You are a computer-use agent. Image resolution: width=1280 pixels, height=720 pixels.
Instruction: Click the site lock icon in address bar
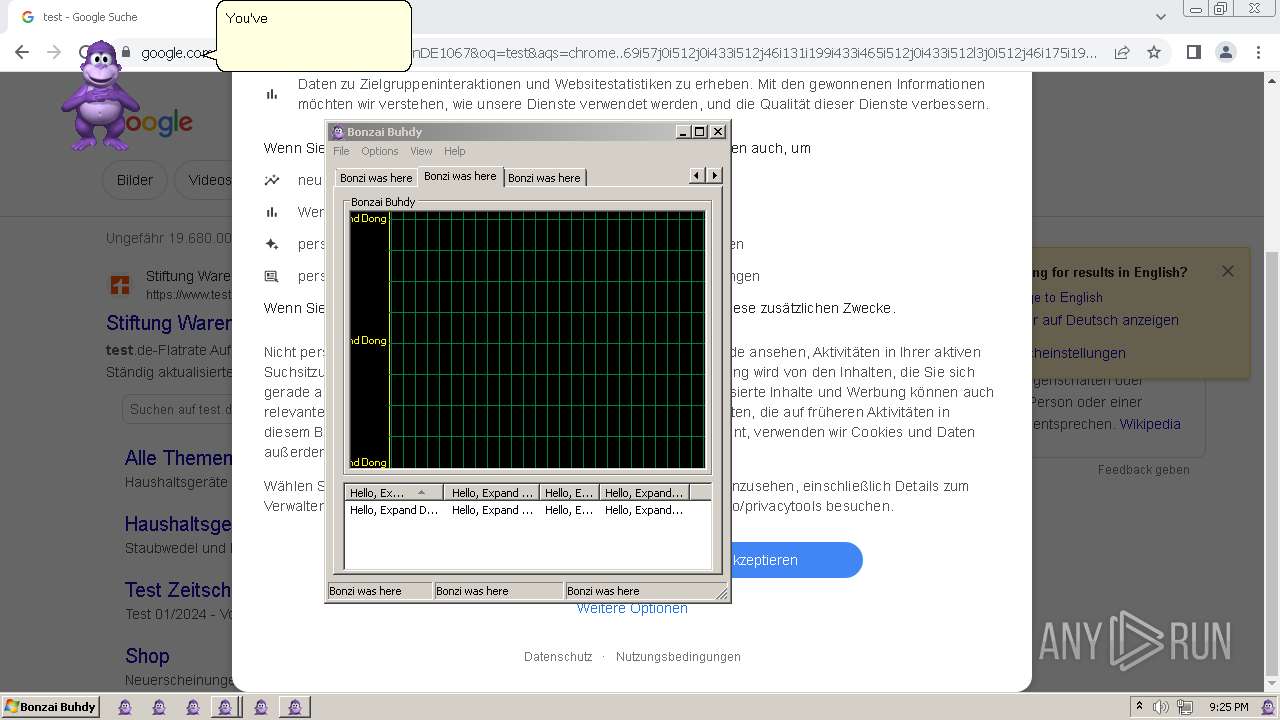pyautogui.click(x=127, y=53)
